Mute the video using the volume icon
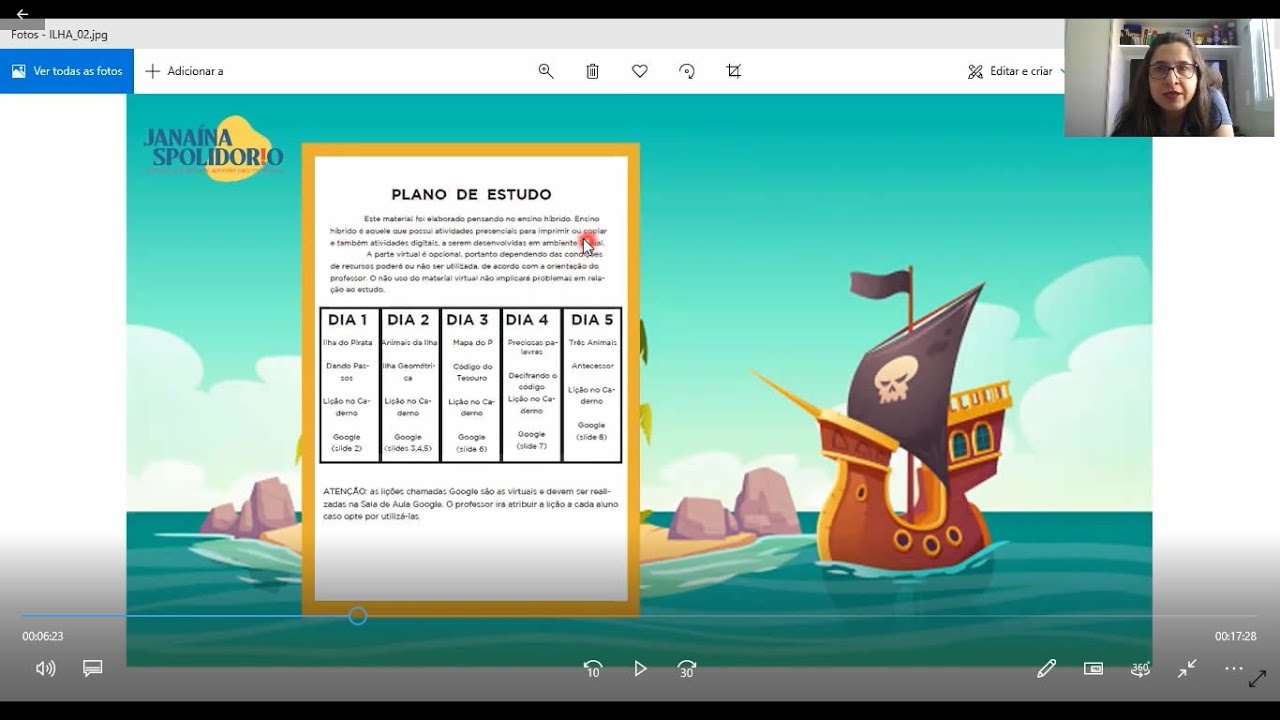The height and width of the screenshot is (720, 1280). pyautogui.click(x=45, y=668)
